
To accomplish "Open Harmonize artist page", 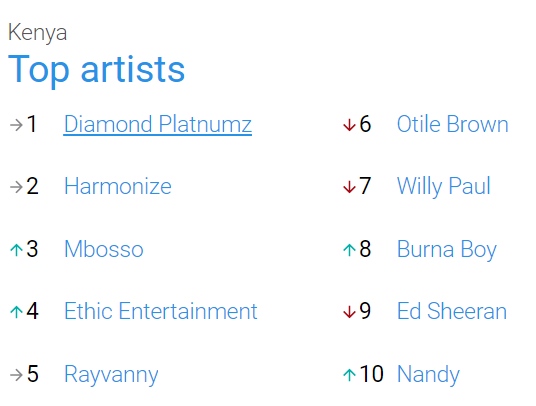I will click(118, 187).
